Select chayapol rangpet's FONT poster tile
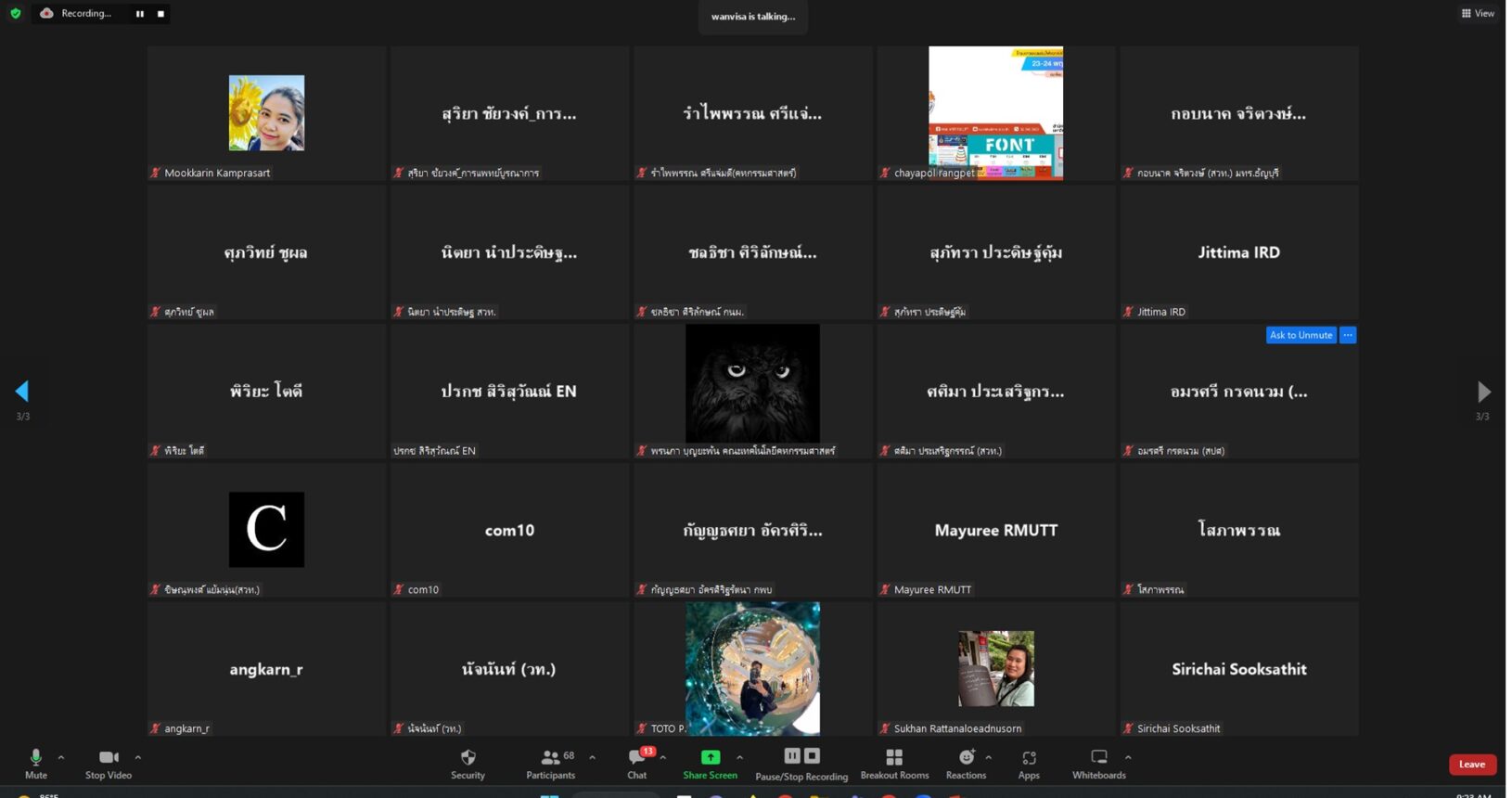Viewport: 1512px width, 798px height. click(x=995, y=113)
